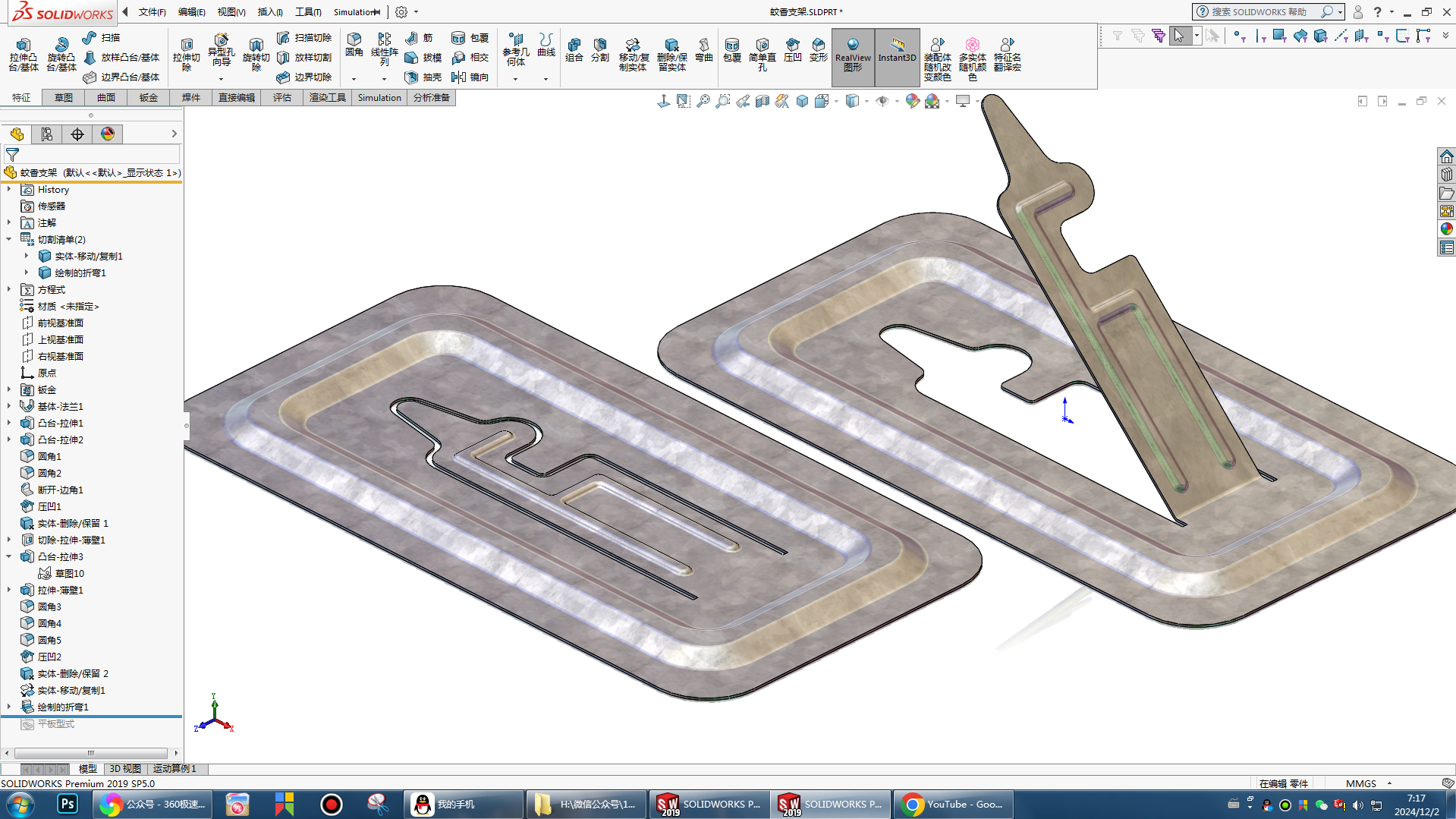Open the 插入(I) menu
The height and width of the screenshot is (819, 1456).
point(270,12)
